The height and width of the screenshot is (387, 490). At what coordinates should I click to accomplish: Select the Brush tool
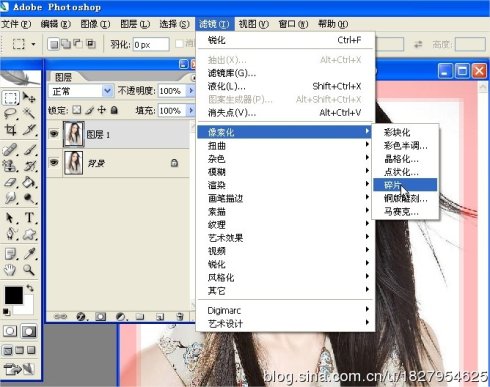click(29, 150)
